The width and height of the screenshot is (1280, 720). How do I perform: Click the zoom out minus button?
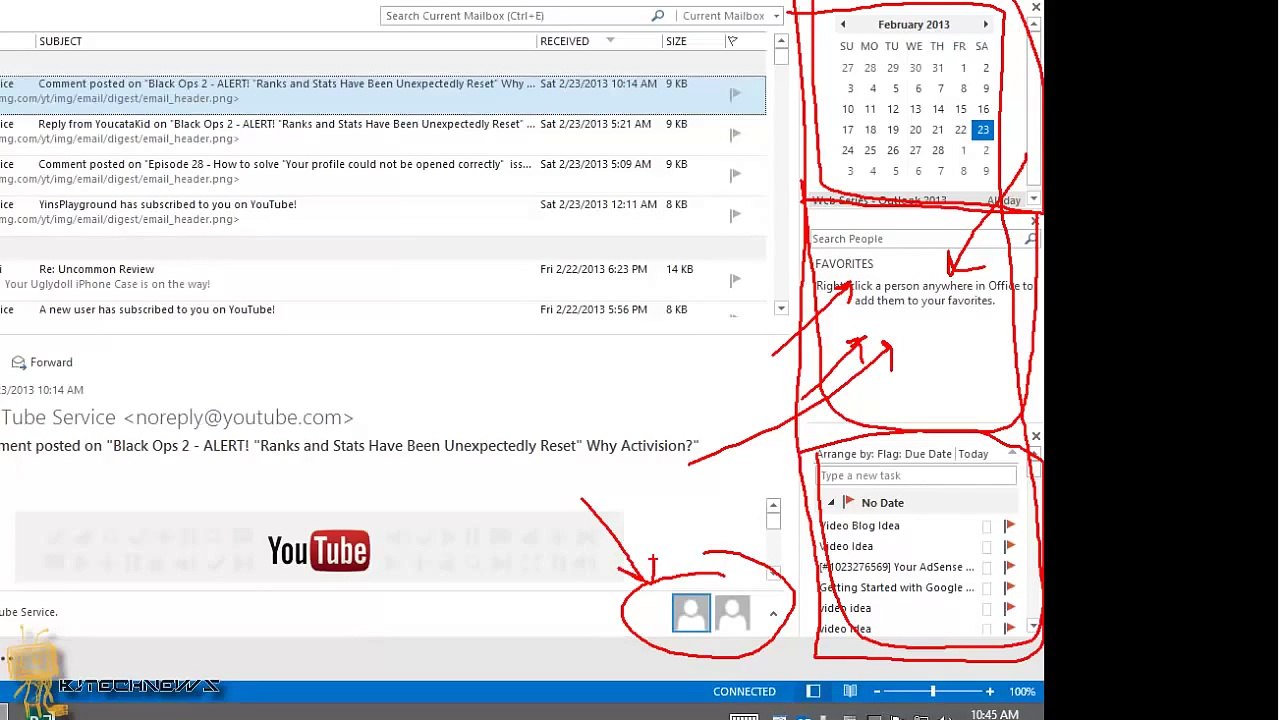pos(876,691)
